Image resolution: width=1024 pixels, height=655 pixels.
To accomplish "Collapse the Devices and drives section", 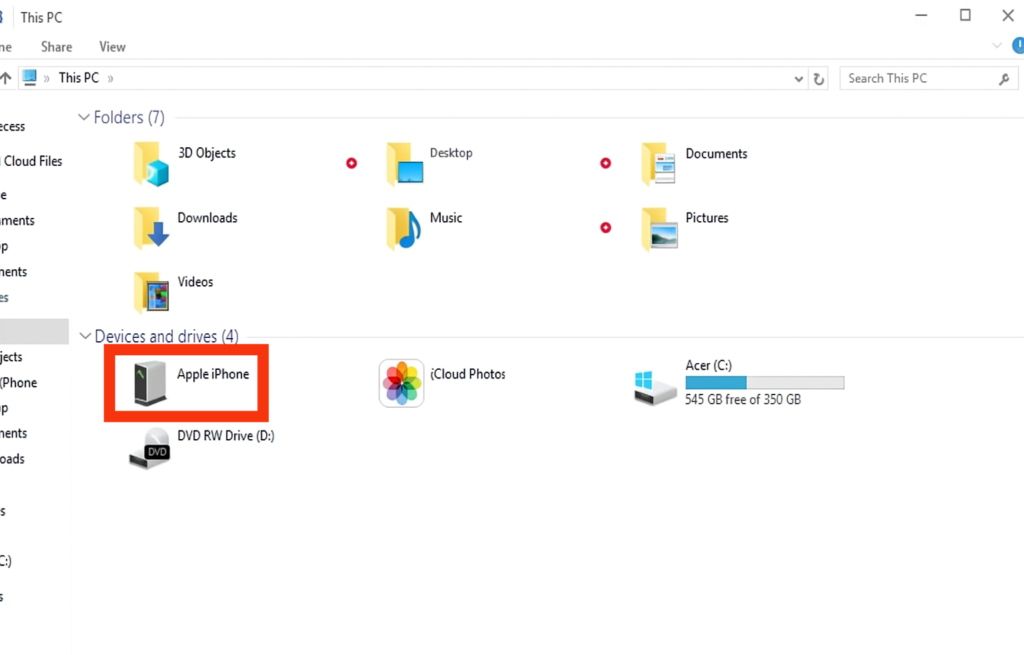I will 84,337.
